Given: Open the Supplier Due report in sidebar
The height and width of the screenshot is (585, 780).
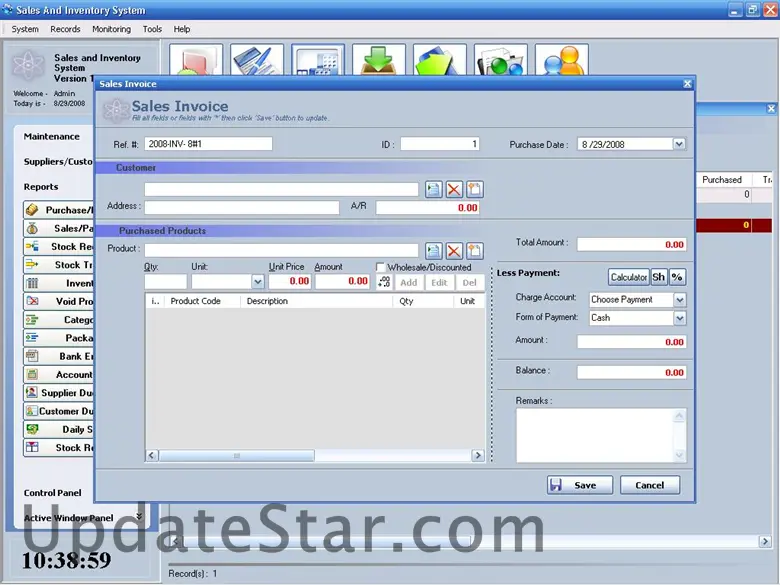Looking at the screenshot, I should 59,392.
